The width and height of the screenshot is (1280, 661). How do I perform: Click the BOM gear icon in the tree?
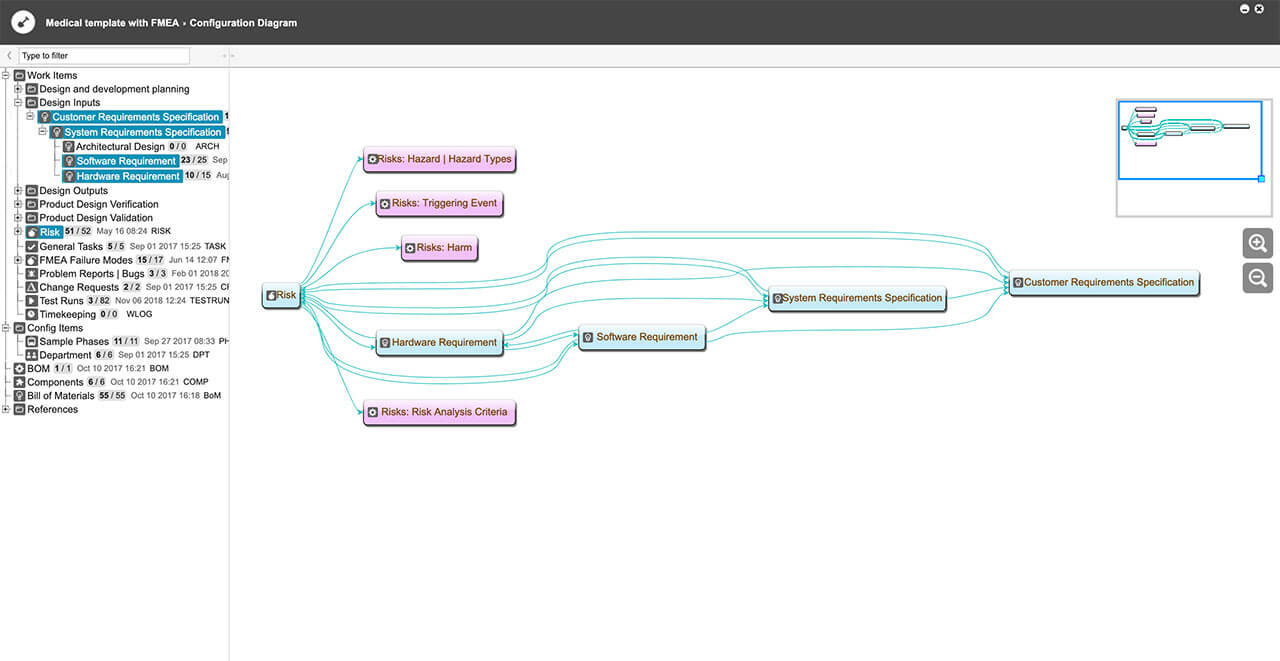(20, 368)
